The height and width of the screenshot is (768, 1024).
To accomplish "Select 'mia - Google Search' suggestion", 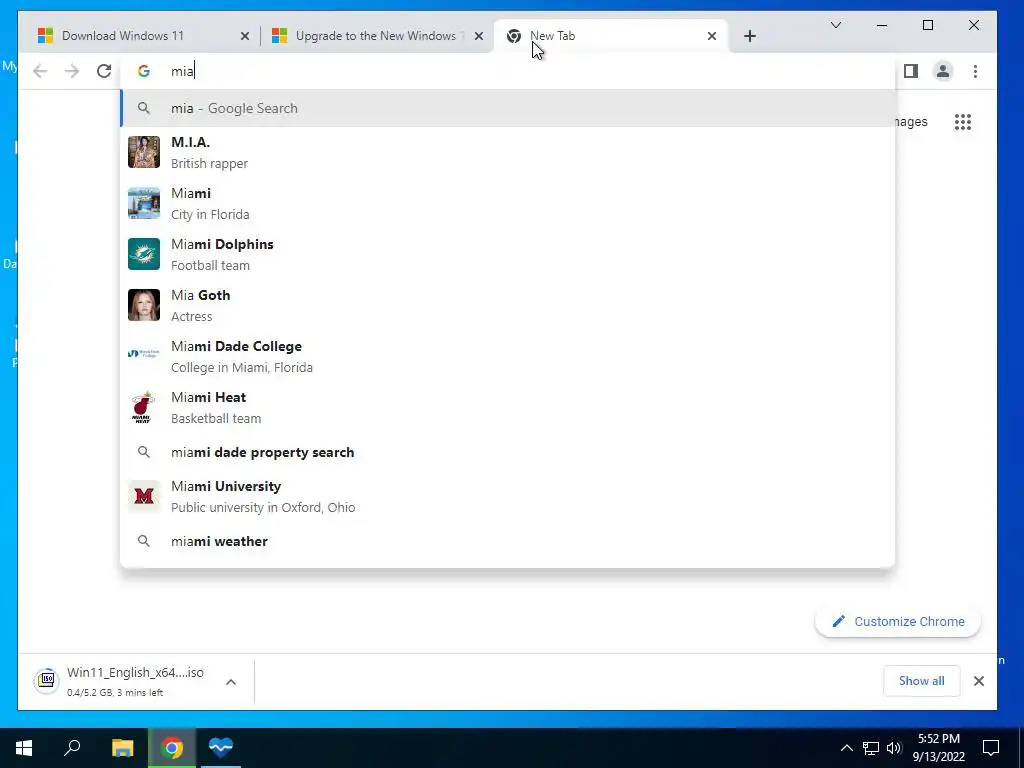I will click(507, 108).
